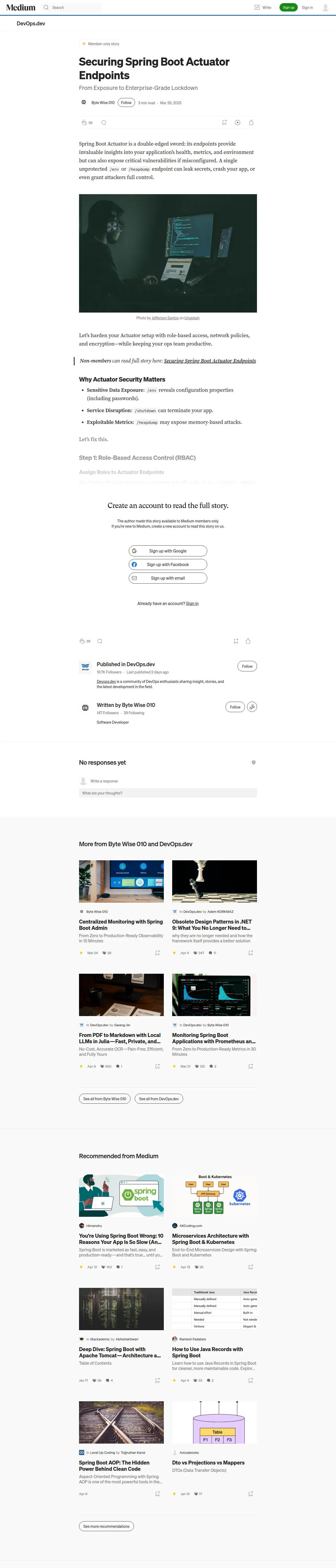
Task: Bookmark the story in top action bar
Action: pyautogui.click(x=225, y=122)
